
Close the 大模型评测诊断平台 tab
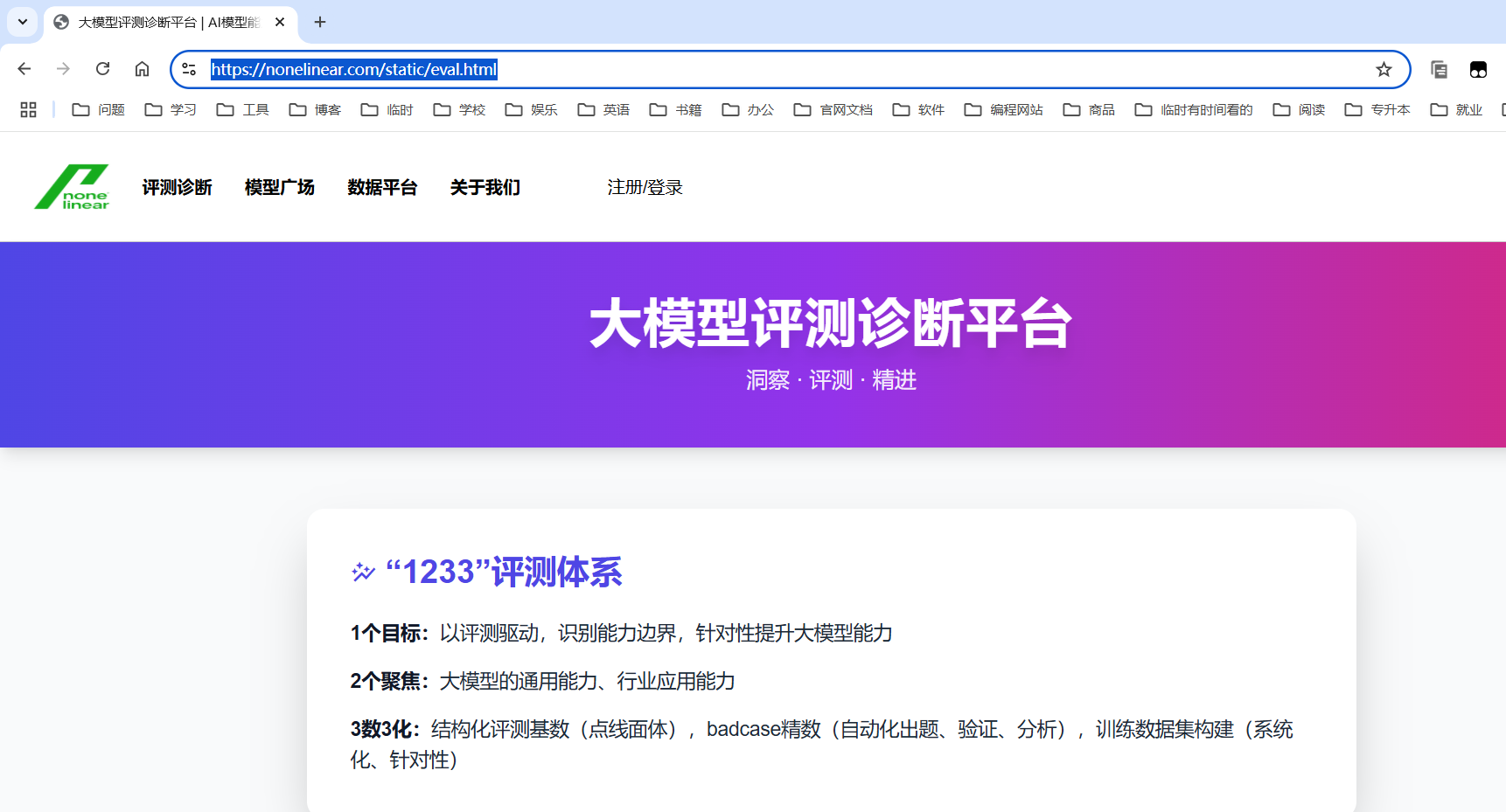(x=280, y=22)
